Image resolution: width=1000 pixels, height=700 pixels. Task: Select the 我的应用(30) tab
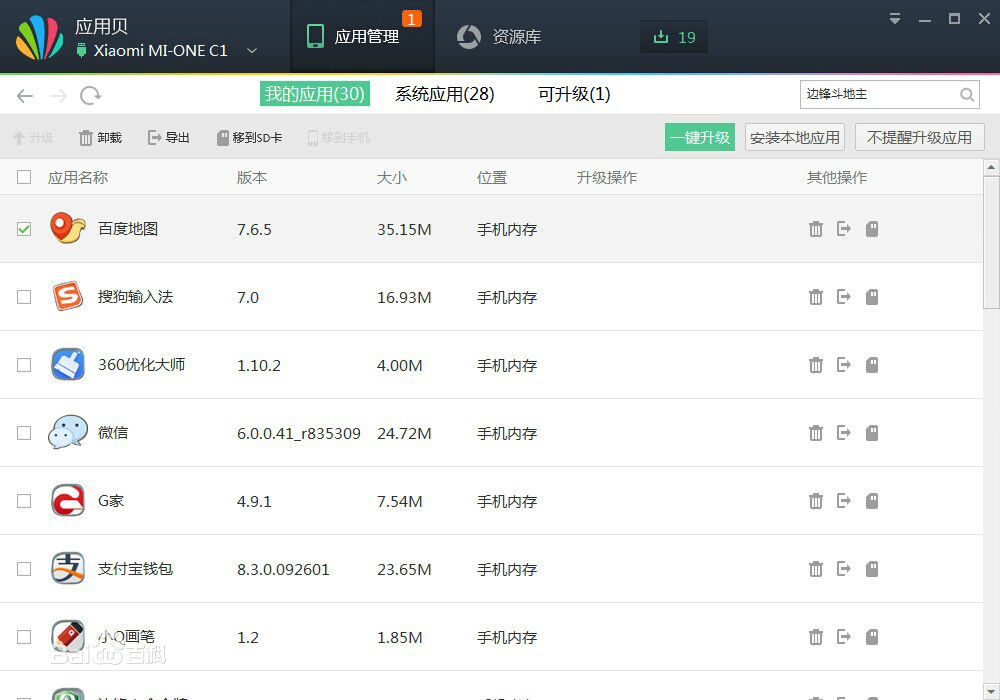pyautogui.click(x=314, y=94)
